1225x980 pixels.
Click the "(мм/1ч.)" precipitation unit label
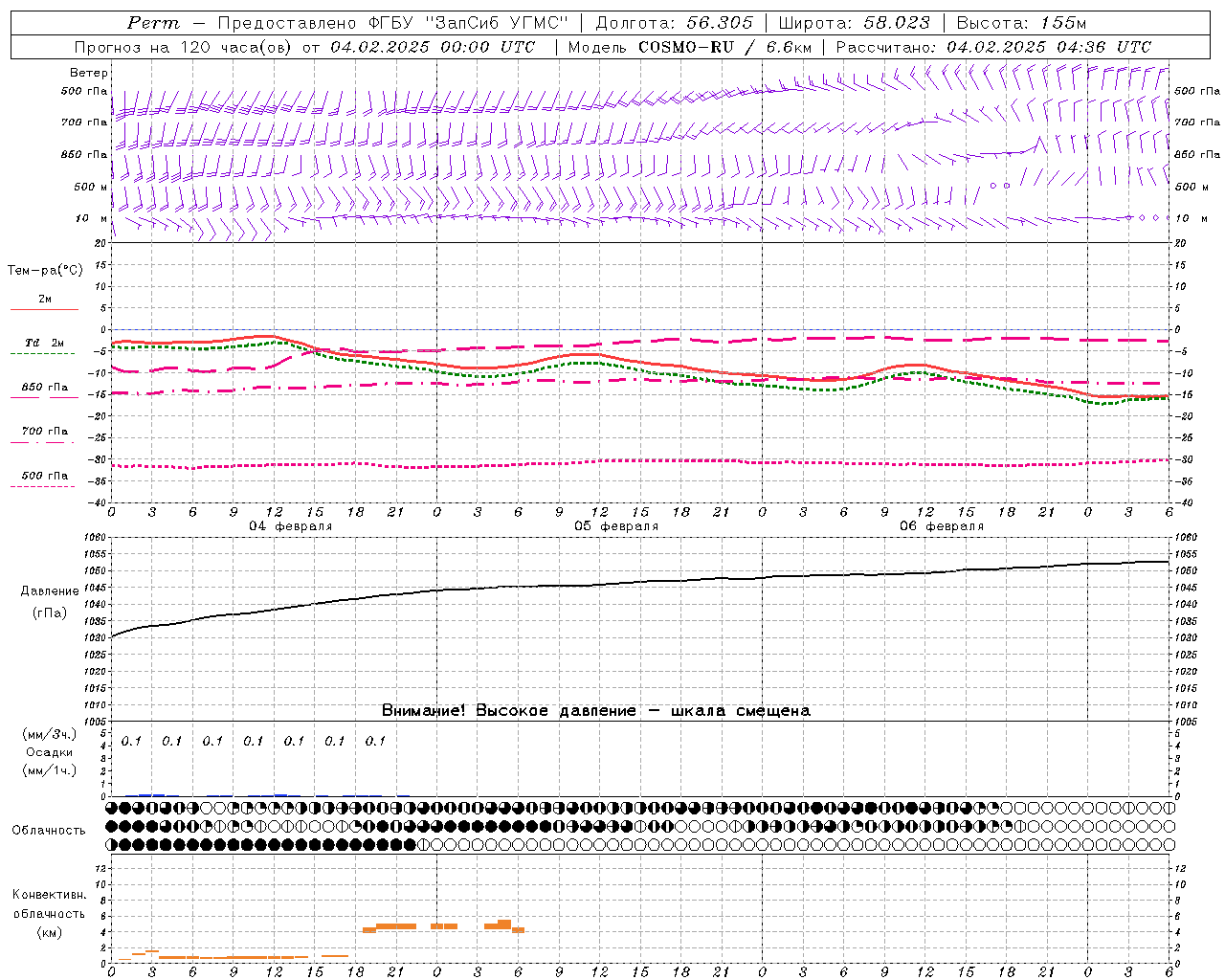coord(49,770)
